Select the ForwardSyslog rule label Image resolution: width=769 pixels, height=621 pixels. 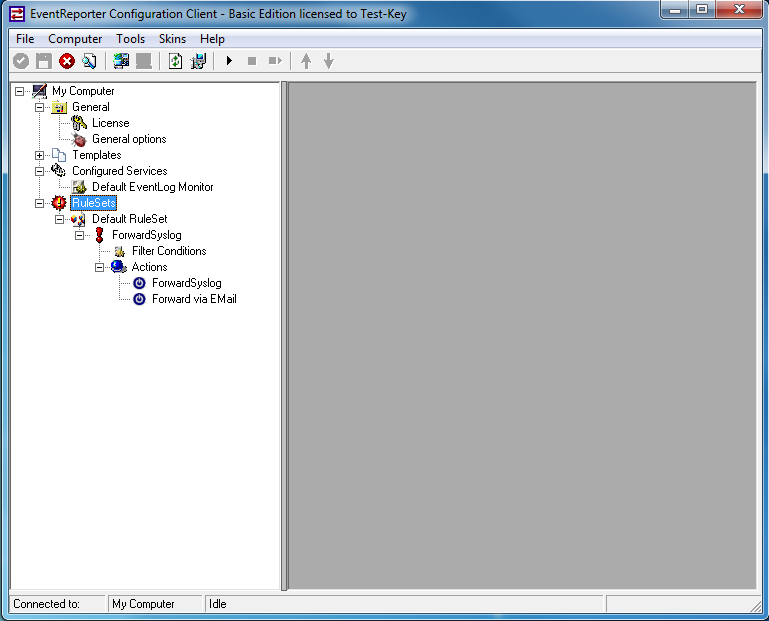point(147,235)
